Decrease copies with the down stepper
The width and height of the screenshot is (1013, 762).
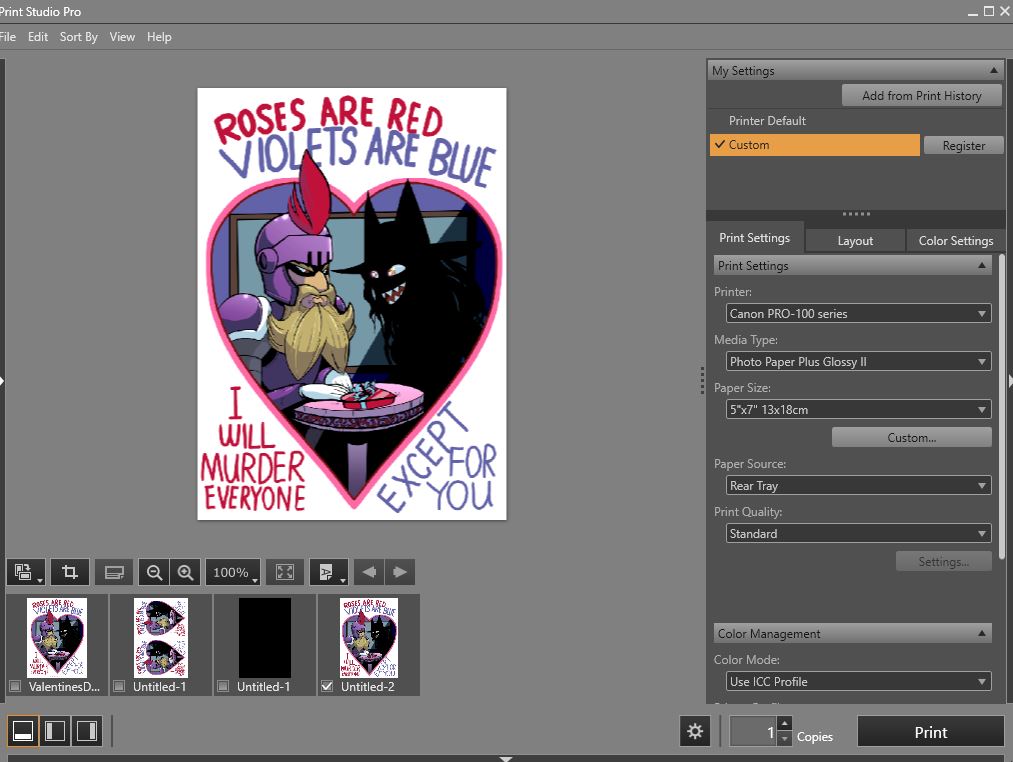tap(784, 738)
